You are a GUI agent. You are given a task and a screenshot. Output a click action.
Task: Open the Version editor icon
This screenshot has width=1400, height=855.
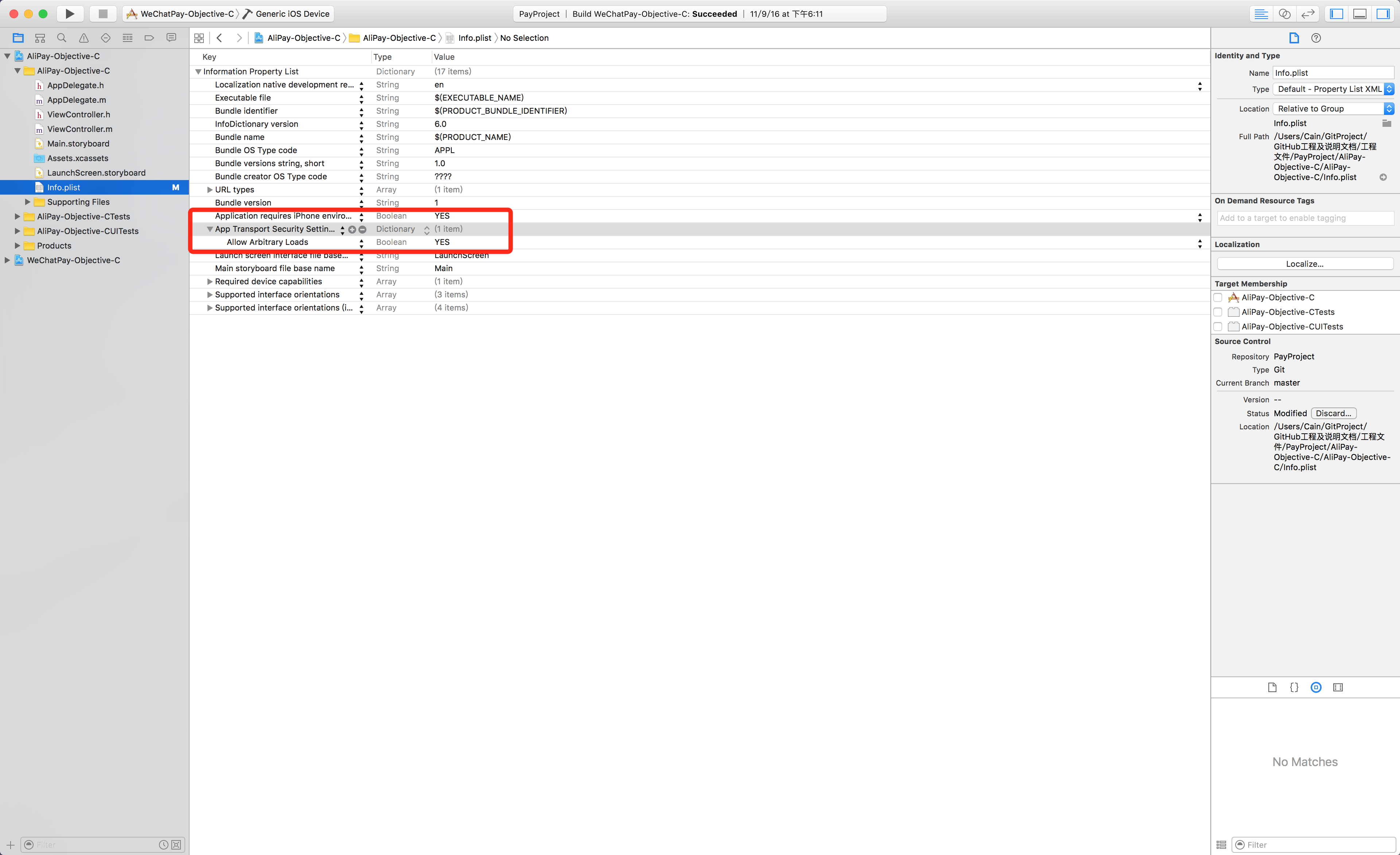tap(1307, 13)
